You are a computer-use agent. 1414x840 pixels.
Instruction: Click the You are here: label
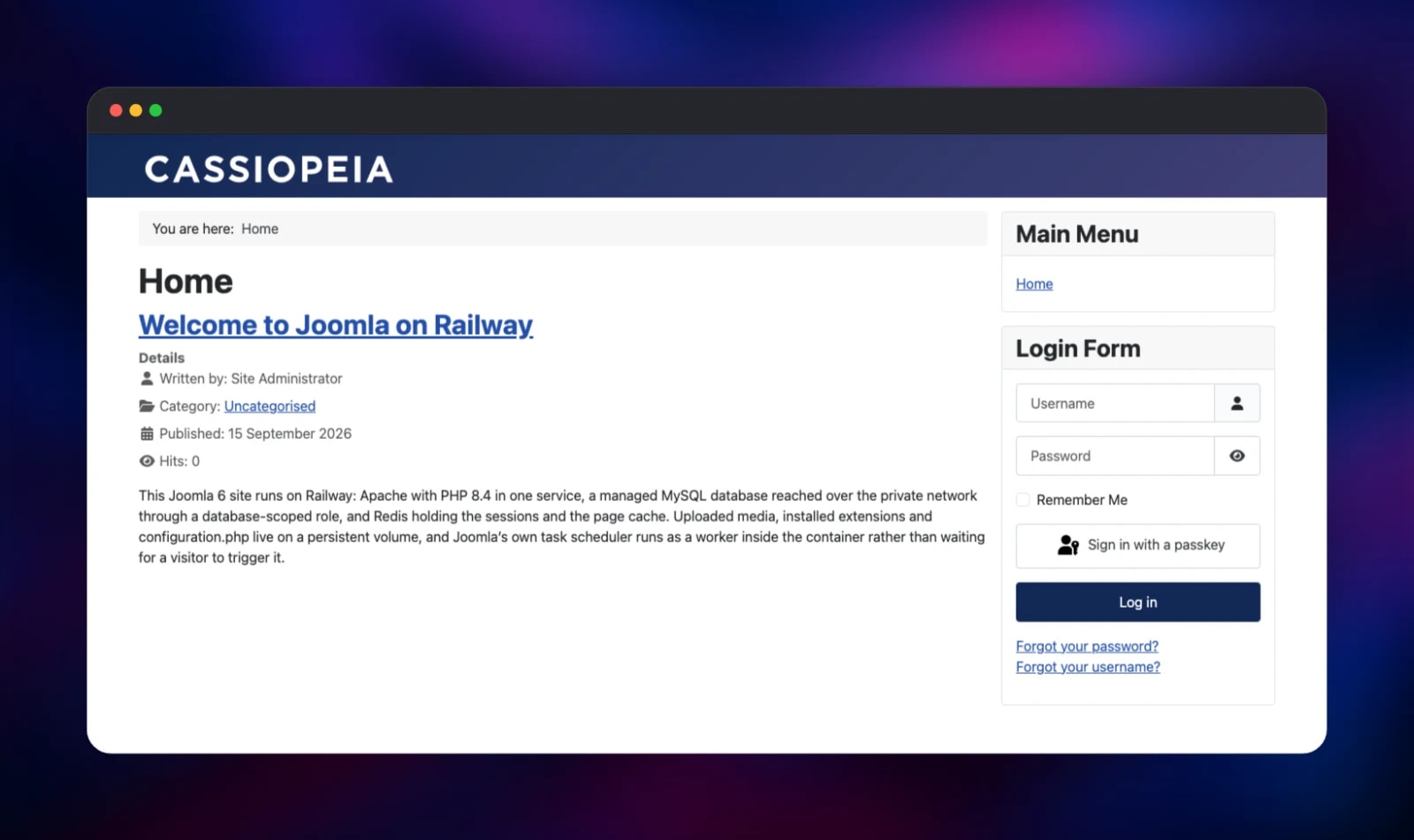pyautogui.click(x=193, y=229)
